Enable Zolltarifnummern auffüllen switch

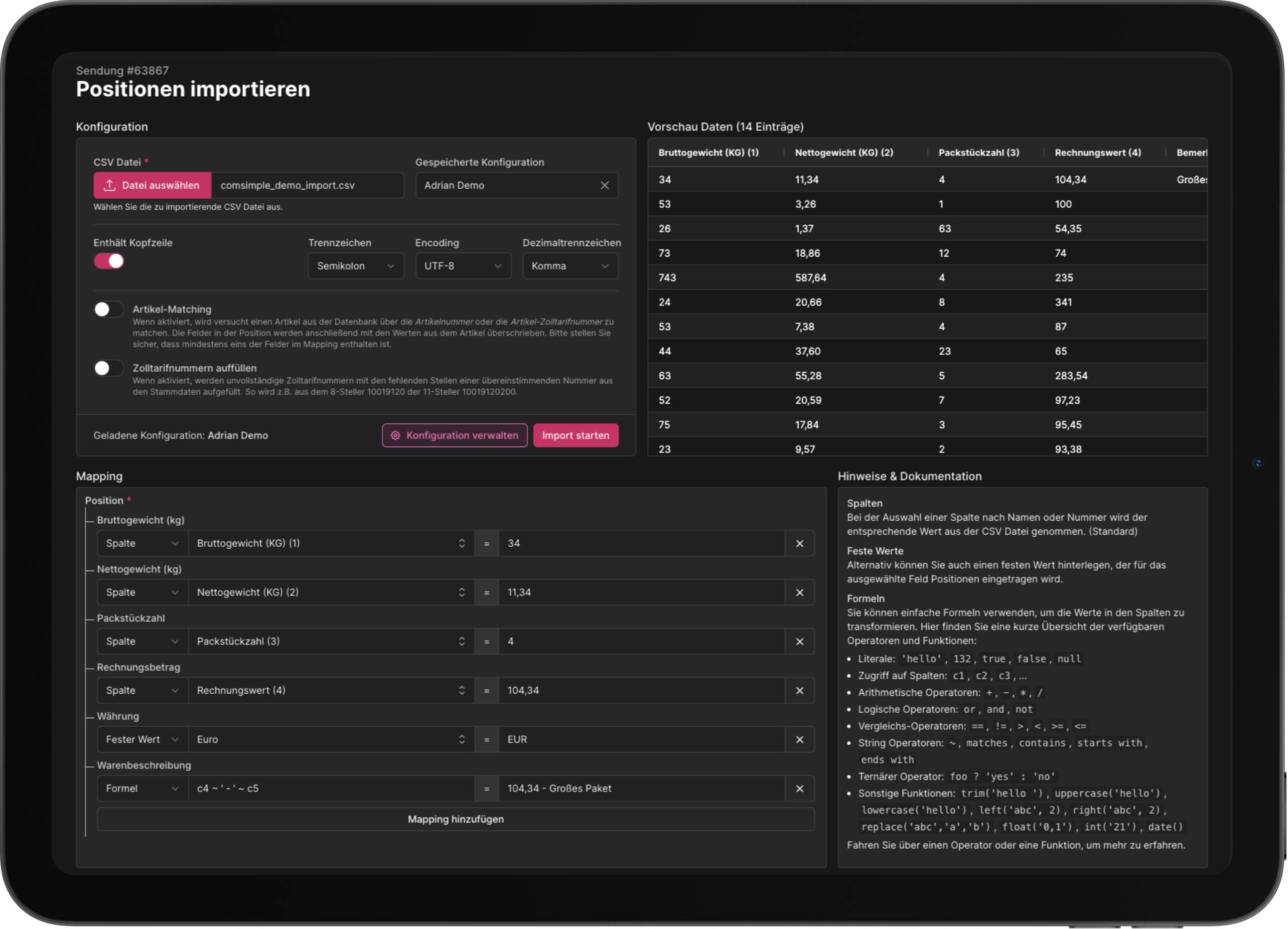coord(109,368)
